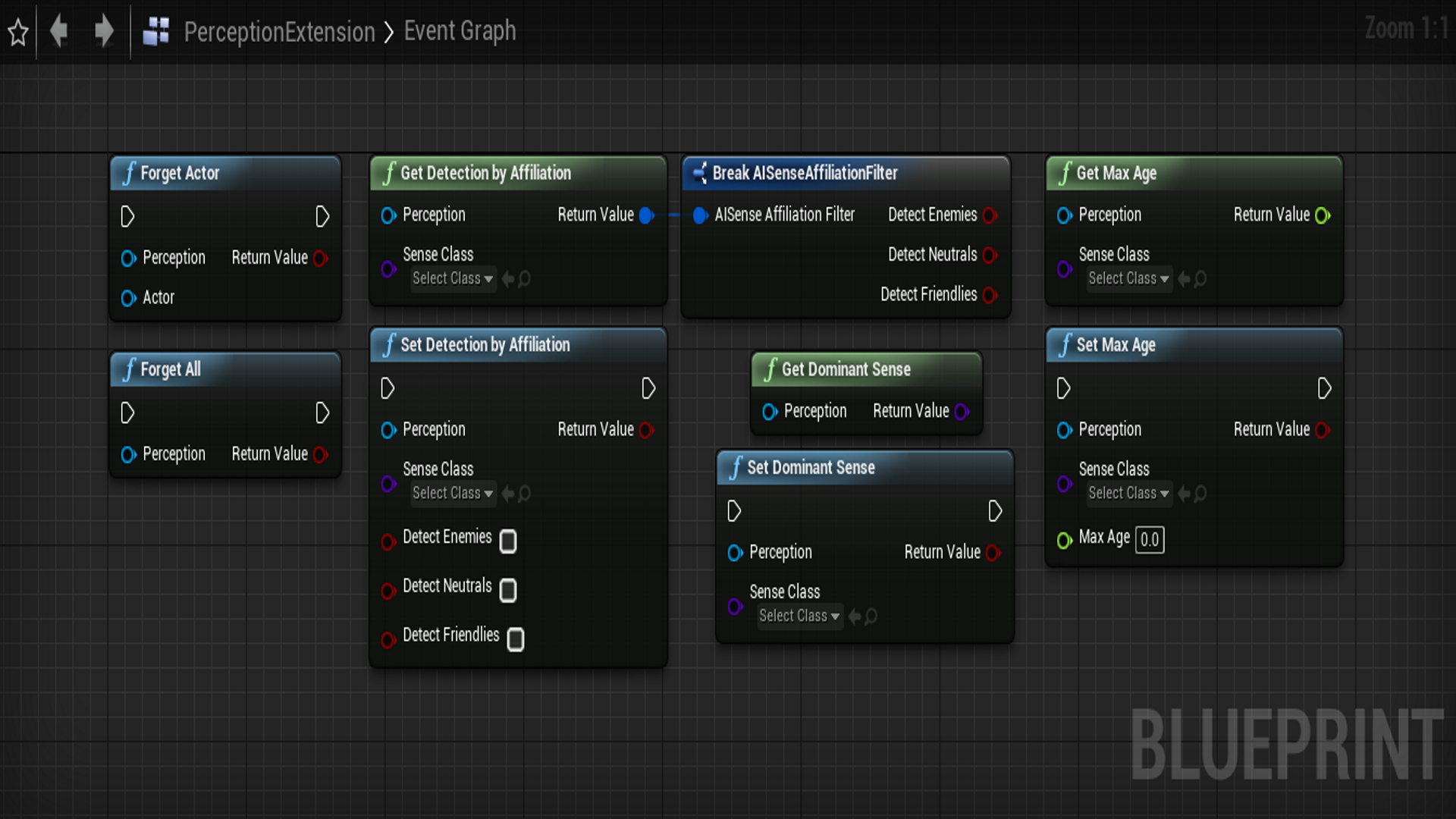The image size is (1456, 819).
Task: Click the favorite star icon
Action: point(18,32)
